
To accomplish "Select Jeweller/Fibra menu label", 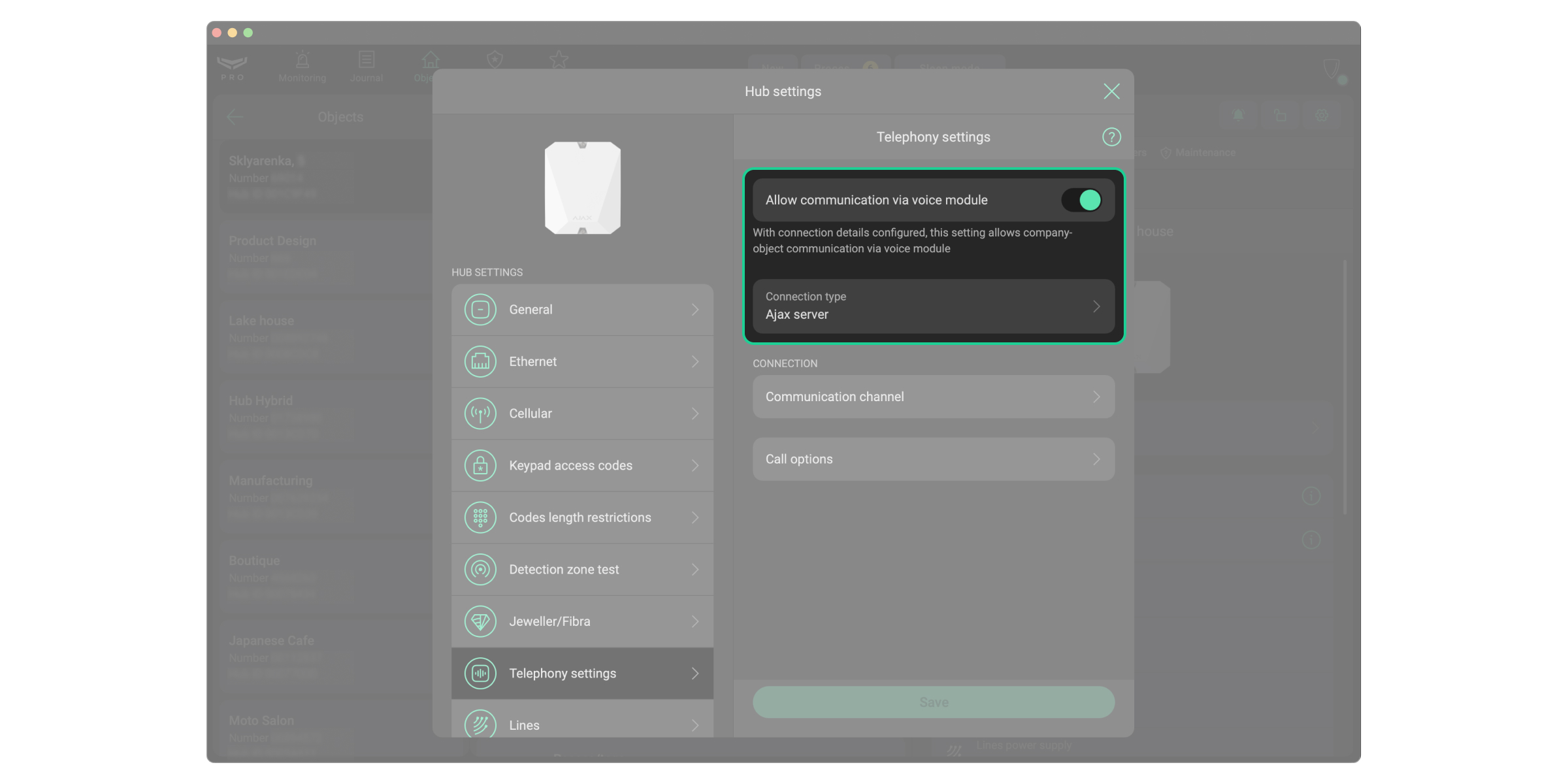I will [549, 621].
